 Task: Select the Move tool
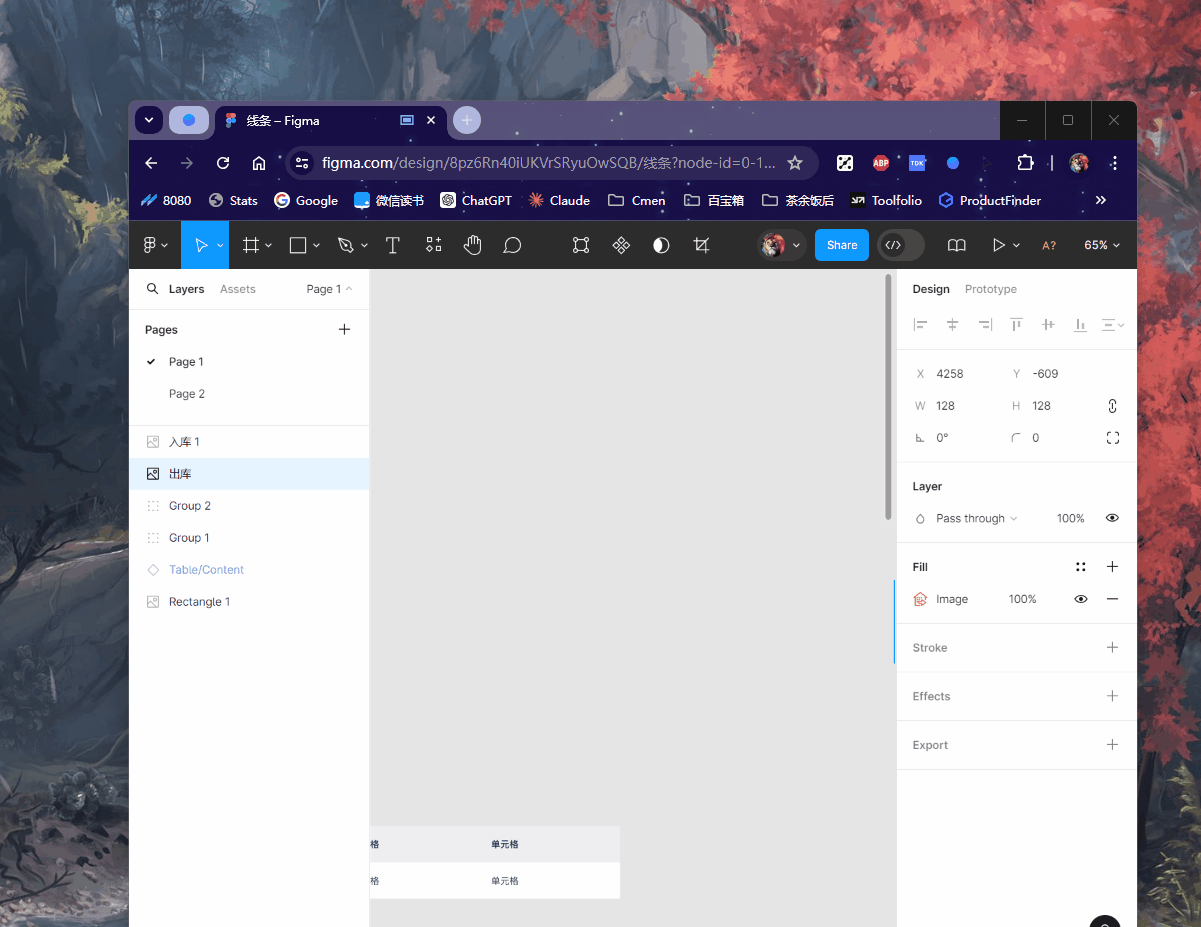coord(200,245)
